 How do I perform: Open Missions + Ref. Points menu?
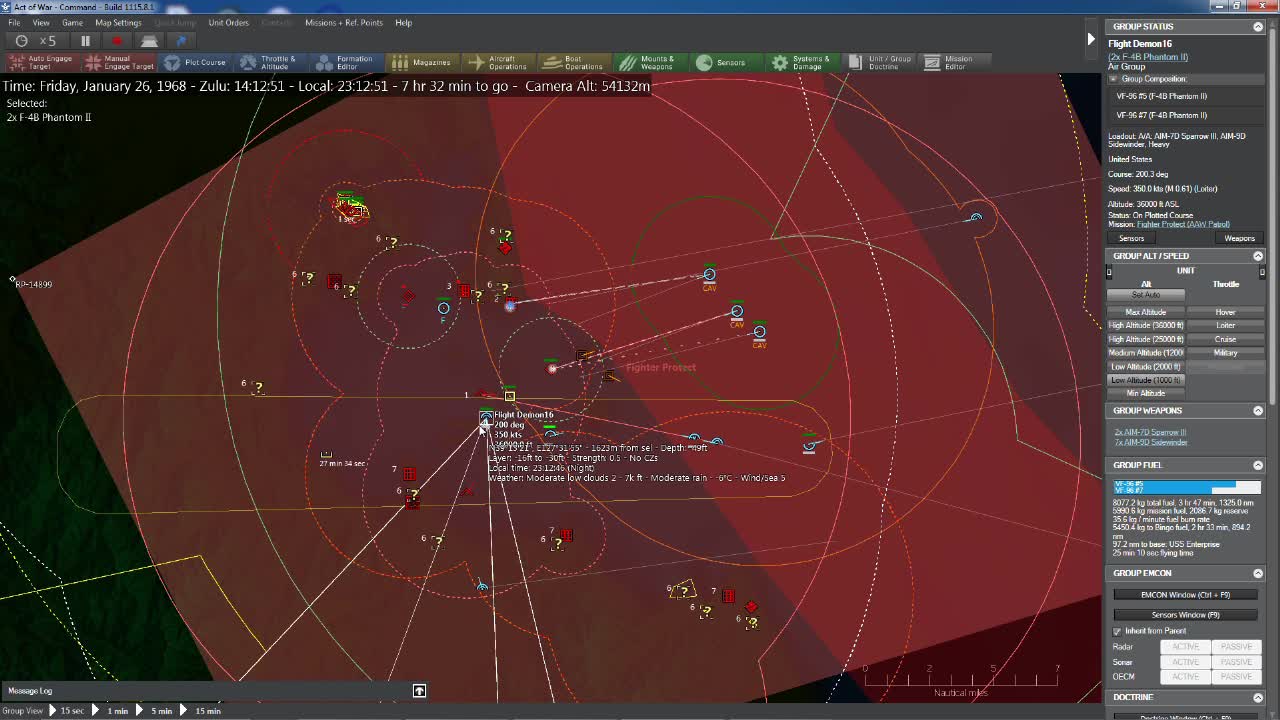(x=344, y=22)
